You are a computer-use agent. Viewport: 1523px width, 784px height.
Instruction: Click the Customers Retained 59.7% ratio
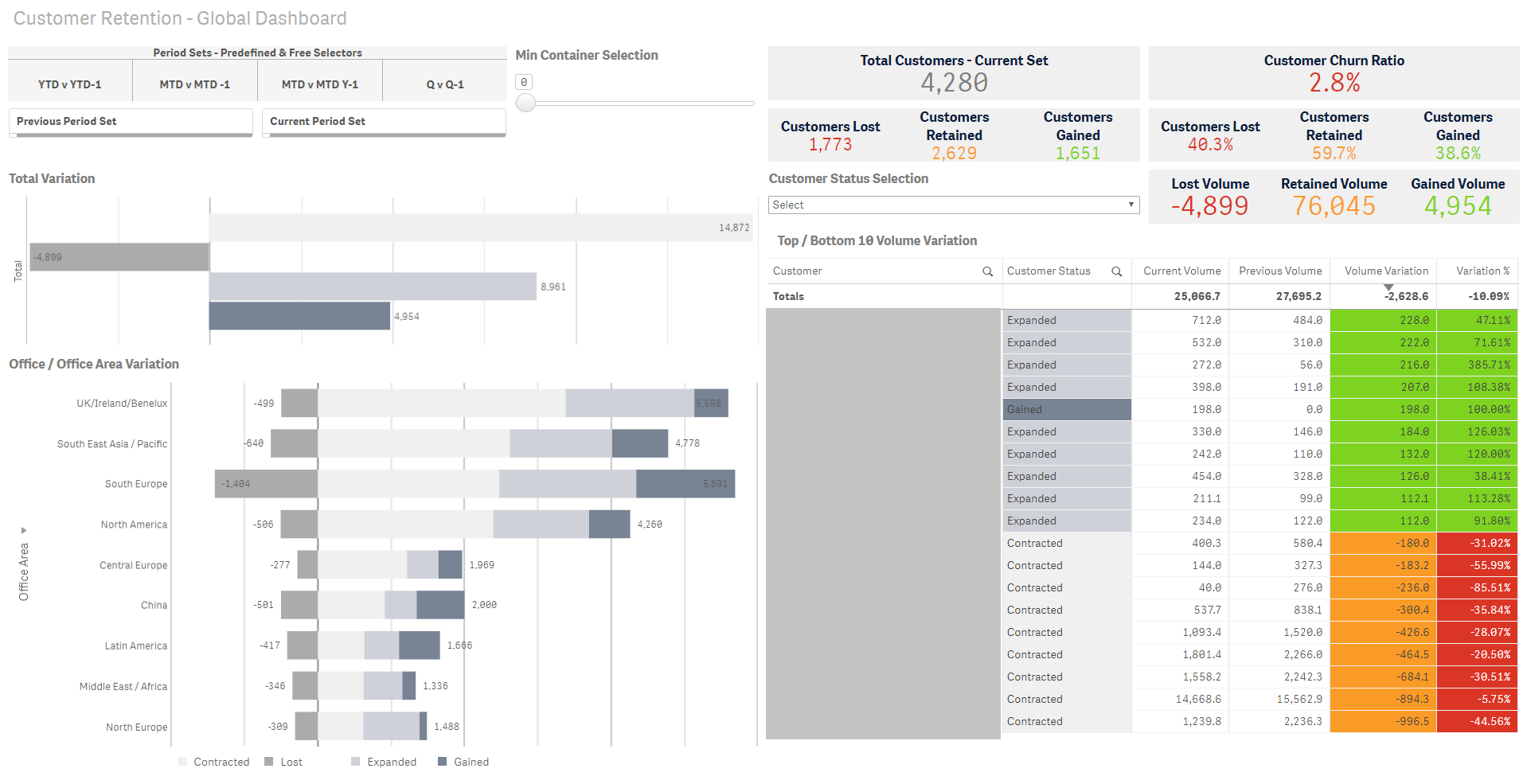[x=1334, y=154]
